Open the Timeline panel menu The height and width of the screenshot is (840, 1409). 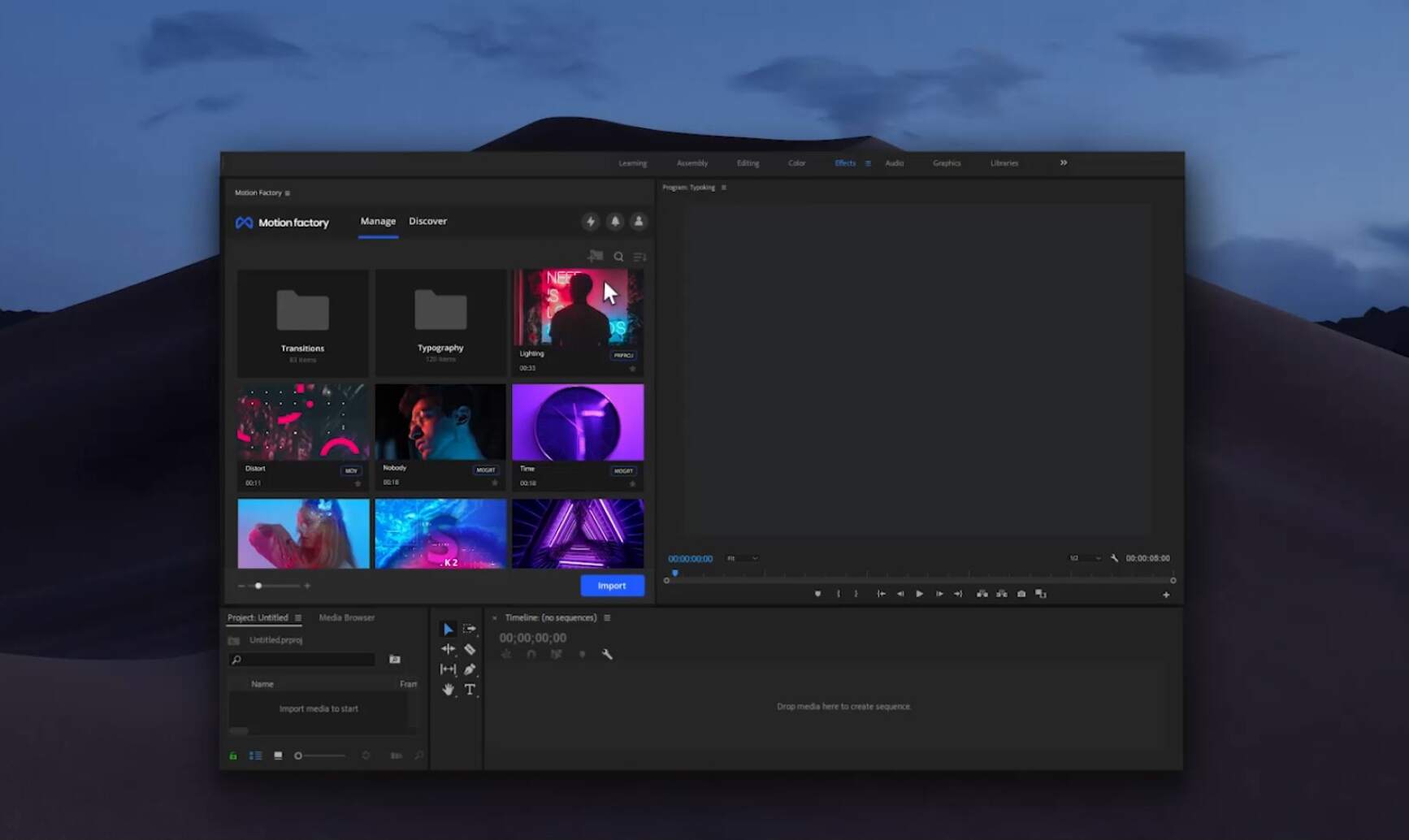point(607,617)
